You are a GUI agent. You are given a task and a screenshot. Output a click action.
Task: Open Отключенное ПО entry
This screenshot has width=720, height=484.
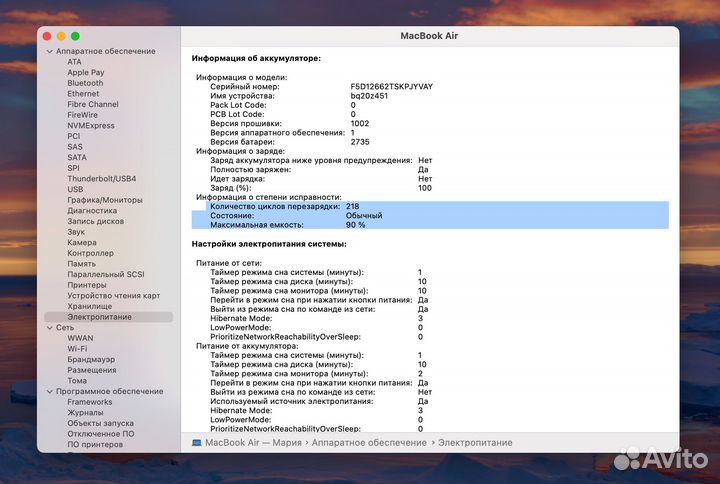click(x=101, y=434)
